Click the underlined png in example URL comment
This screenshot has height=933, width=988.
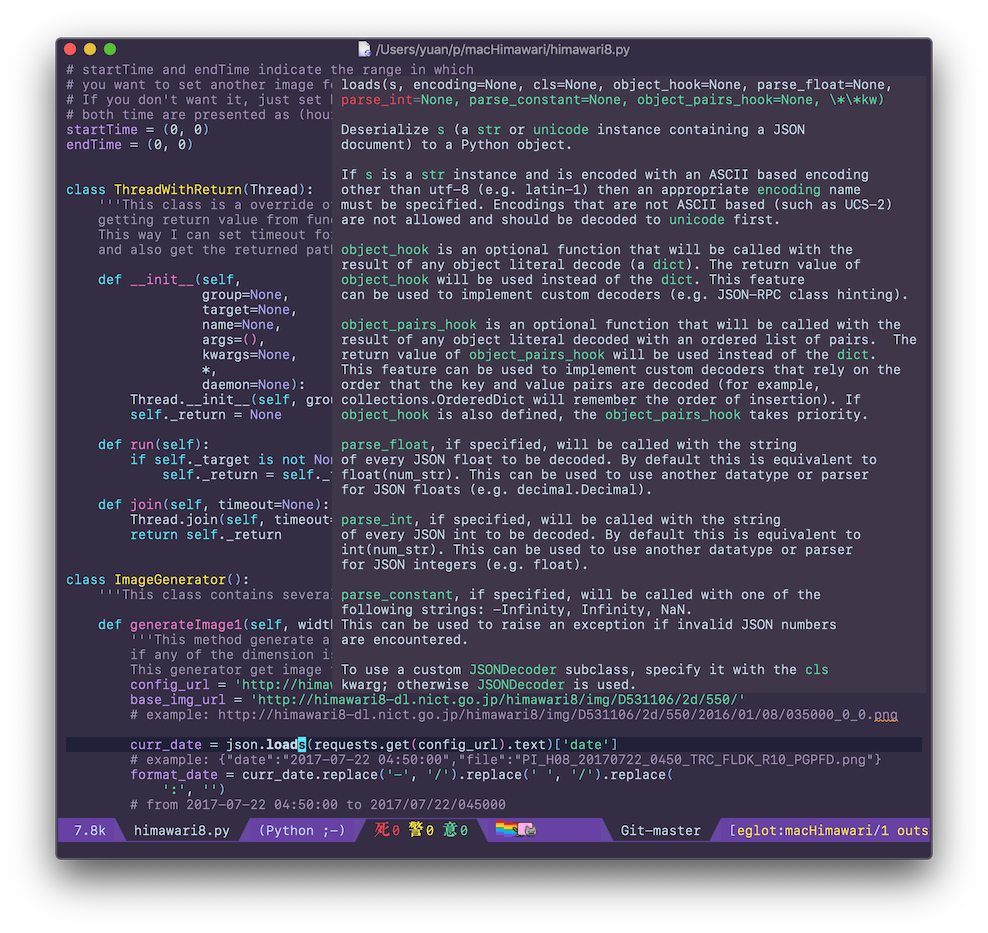[885, 715]
